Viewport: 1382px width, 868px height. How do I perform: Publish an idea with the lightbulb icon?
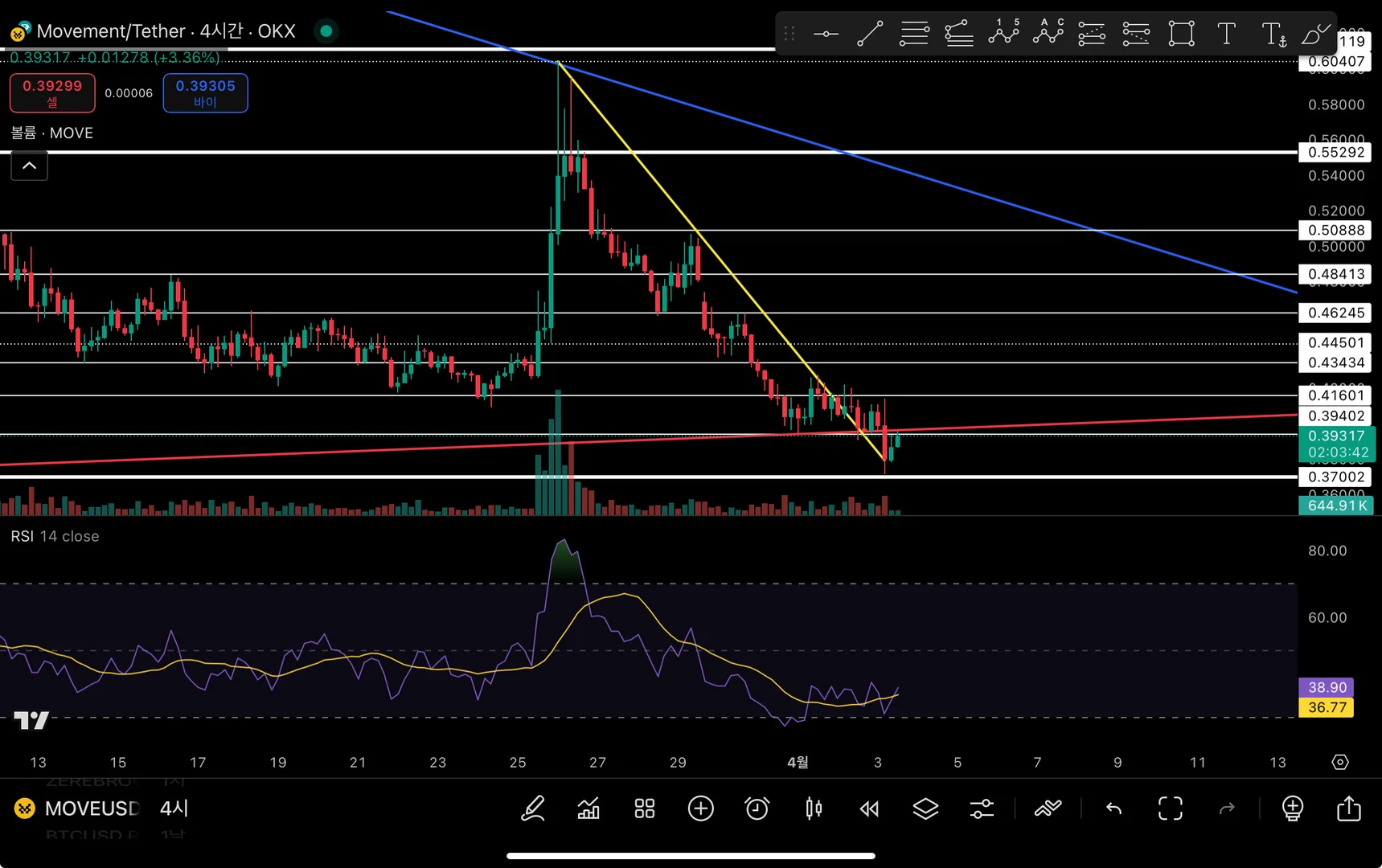tap(1292, 809)
